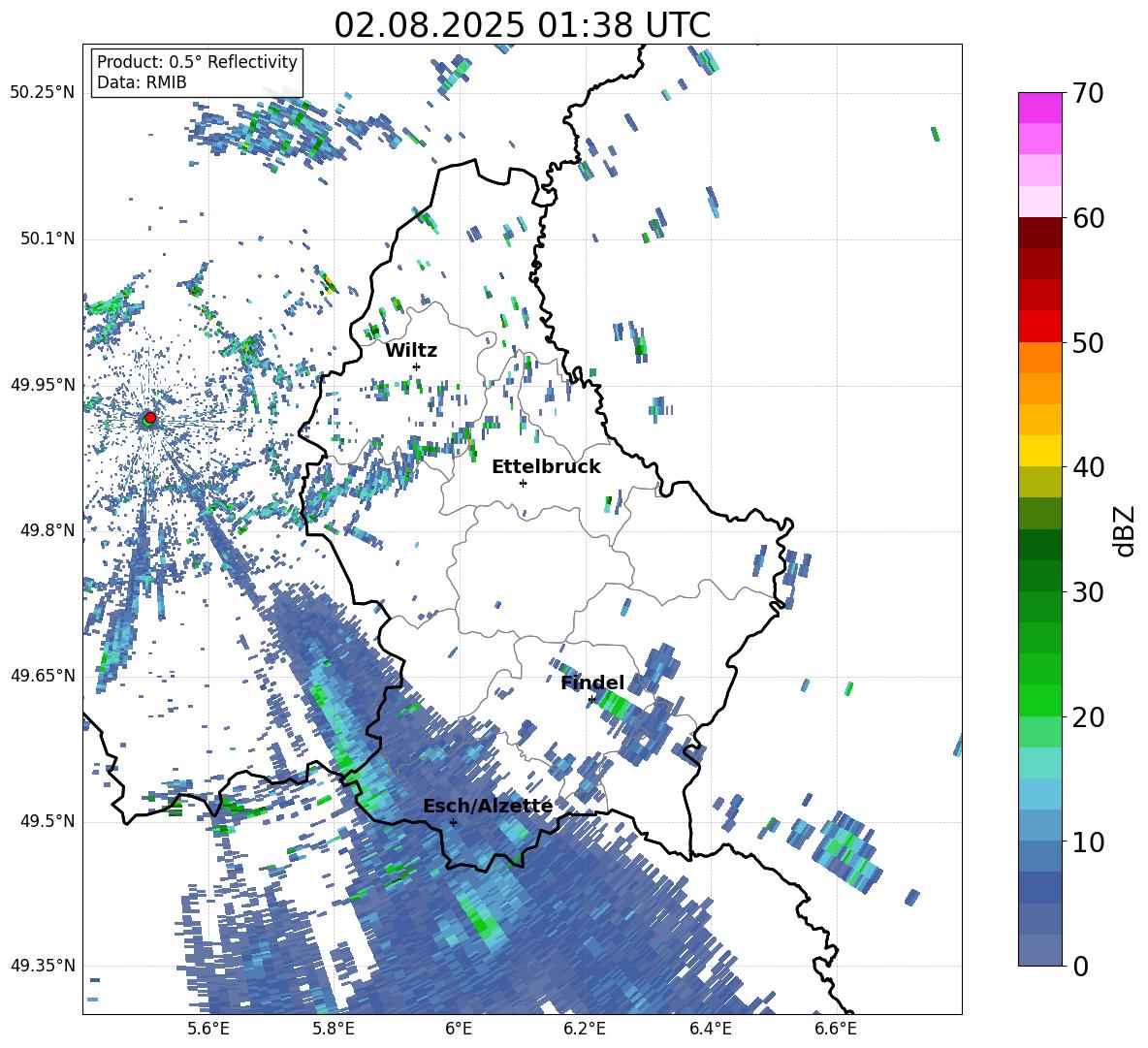Click the 6°E longitude label
The height and width of the screenshot is (1048, 1148).
click(x=459, y=1029)
